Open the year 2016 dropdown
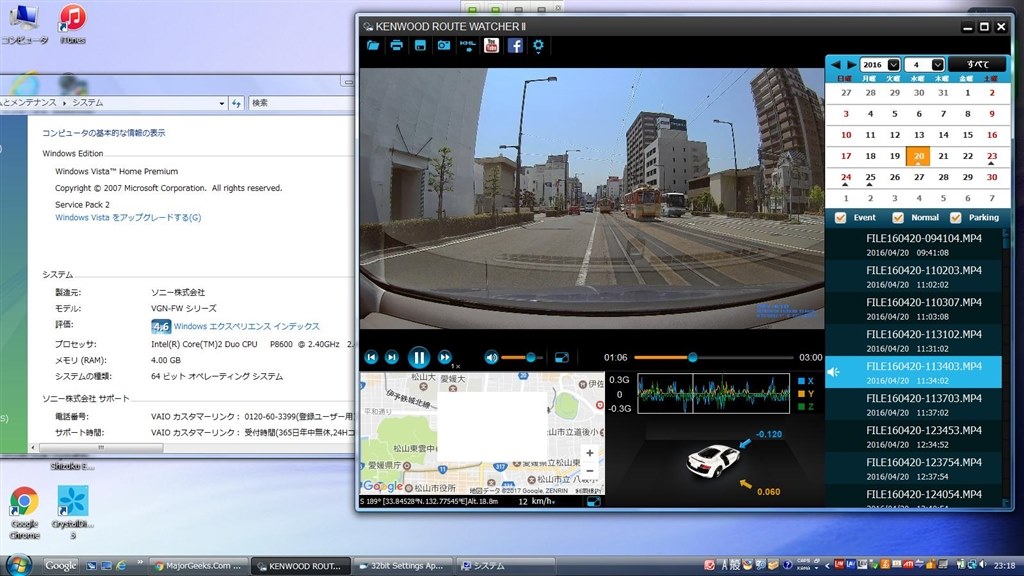This screenshot has height=576, width=1024. pyautogui.click(x=894, y=64)
